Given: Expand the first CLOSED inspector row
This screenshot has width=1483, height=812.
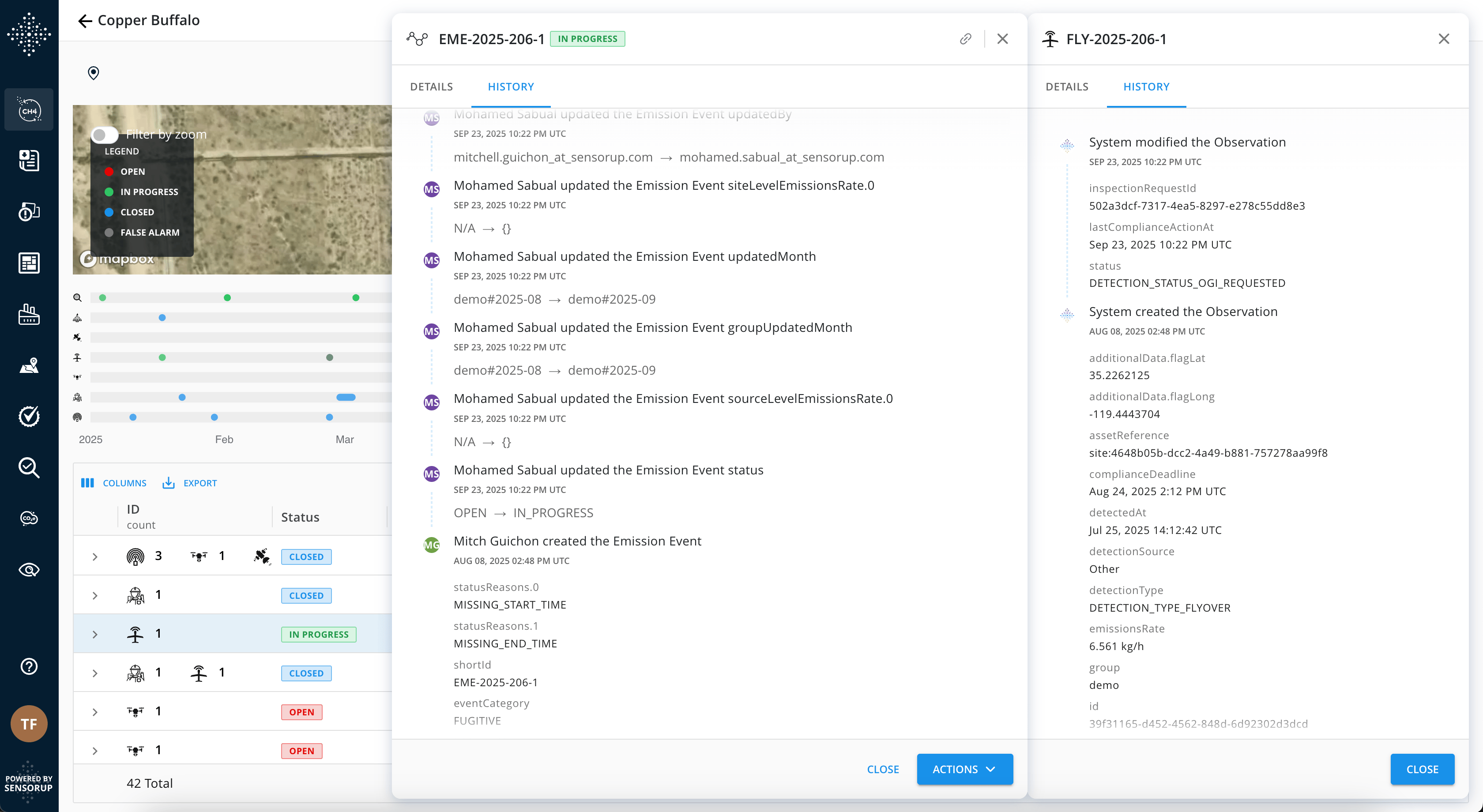Looking at the screenshot, I should point(95,596).
